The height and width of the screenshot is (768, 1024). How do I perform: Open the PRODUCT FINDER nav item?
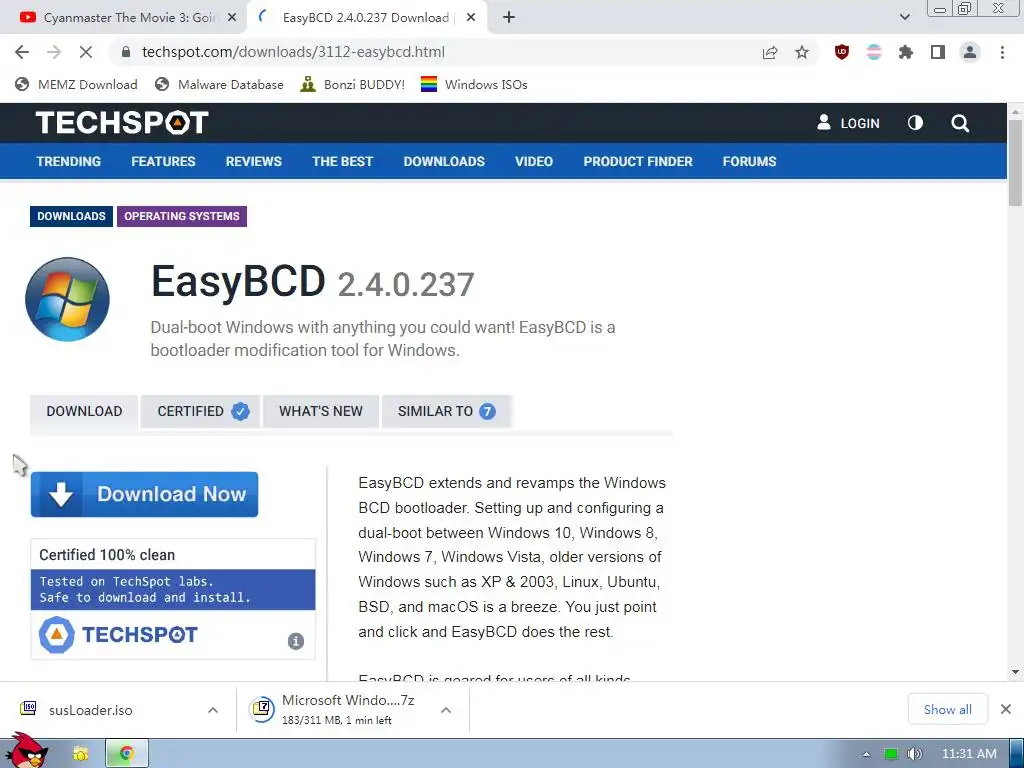pyautogui.click(x=638, y=161)
